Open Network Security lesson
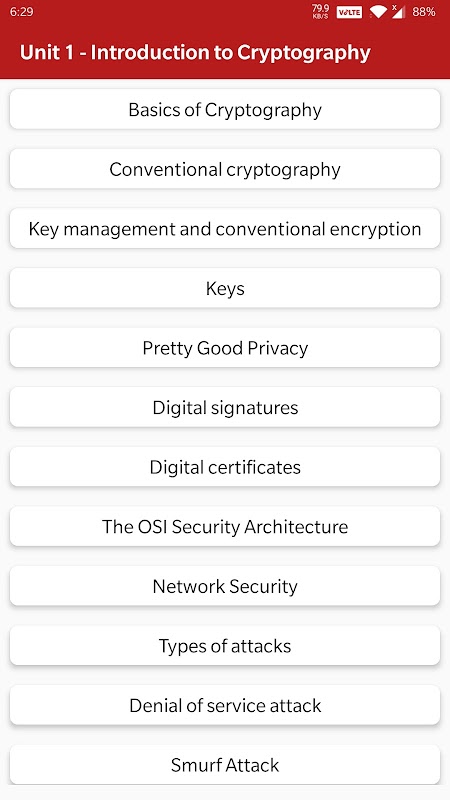 (225, 586)
